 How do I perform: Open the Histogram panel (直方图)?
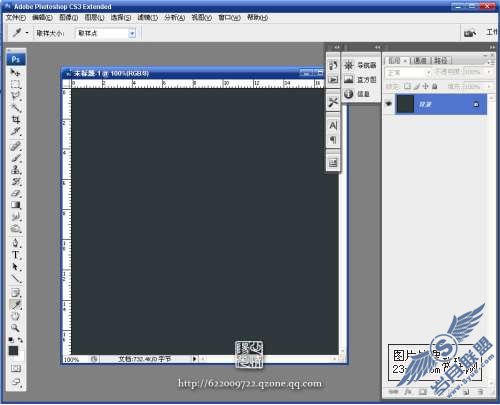tap(361, 80)
